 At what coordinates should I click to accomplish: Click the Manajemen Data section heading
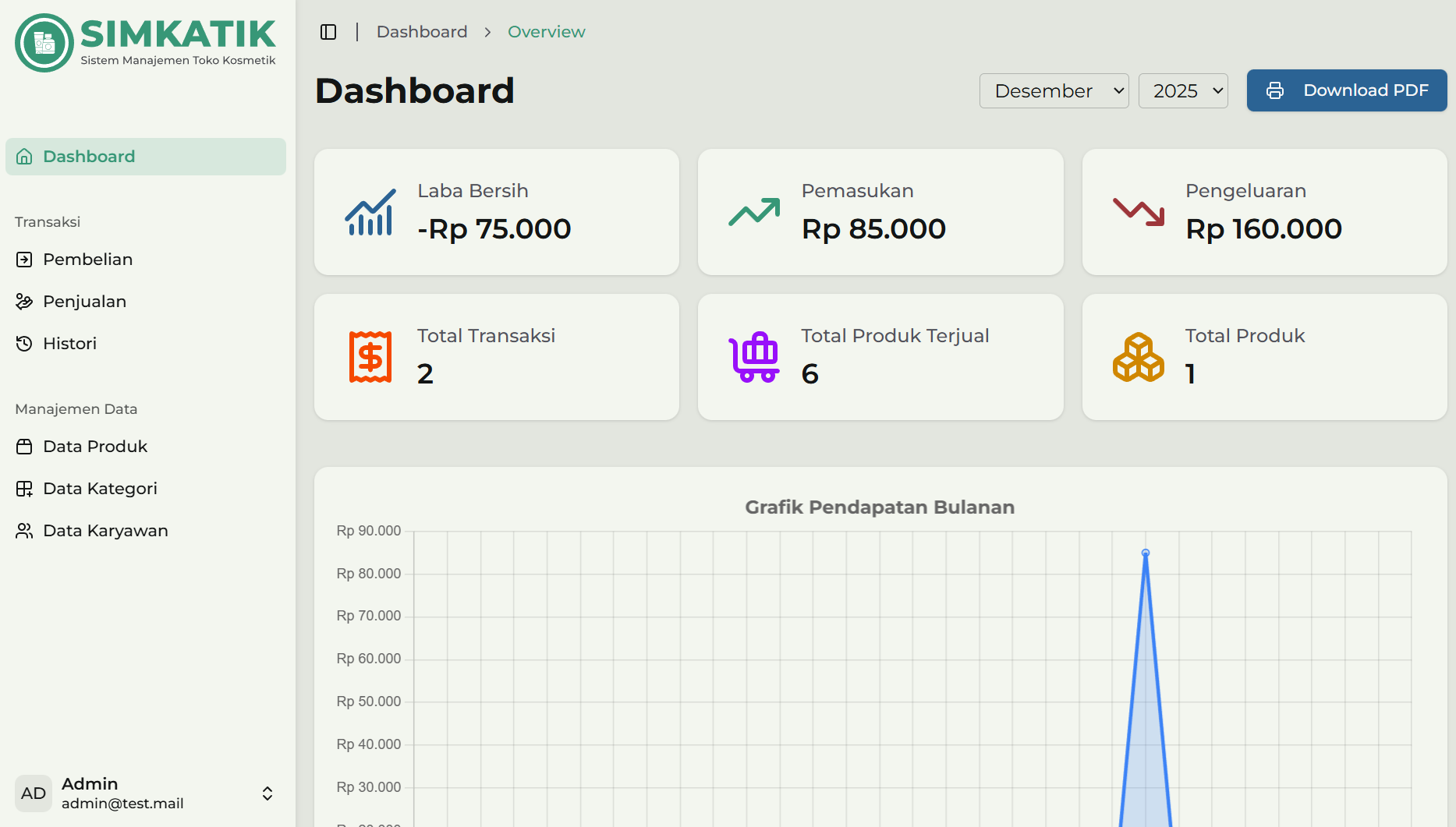click(x=76, y=409)
